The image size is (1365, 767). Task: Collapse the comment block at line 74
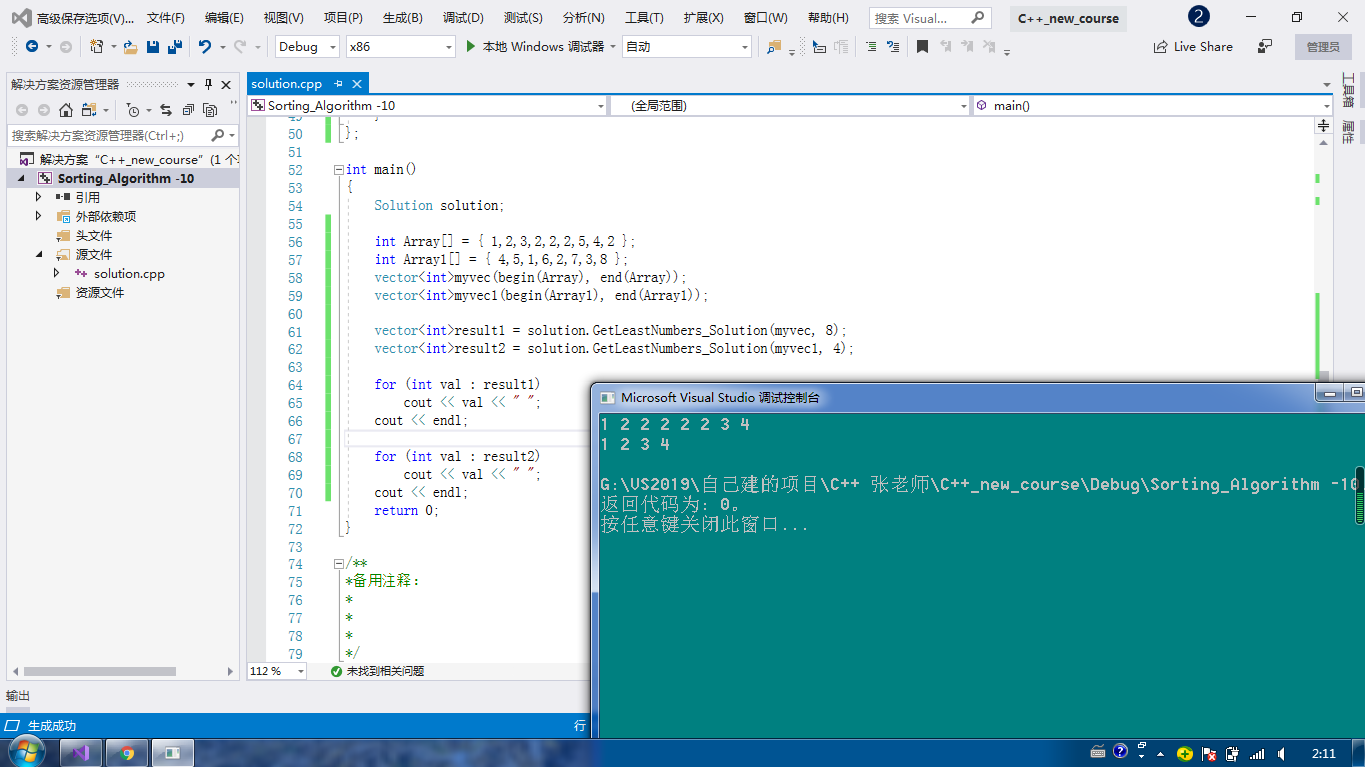tap(338, 564)
